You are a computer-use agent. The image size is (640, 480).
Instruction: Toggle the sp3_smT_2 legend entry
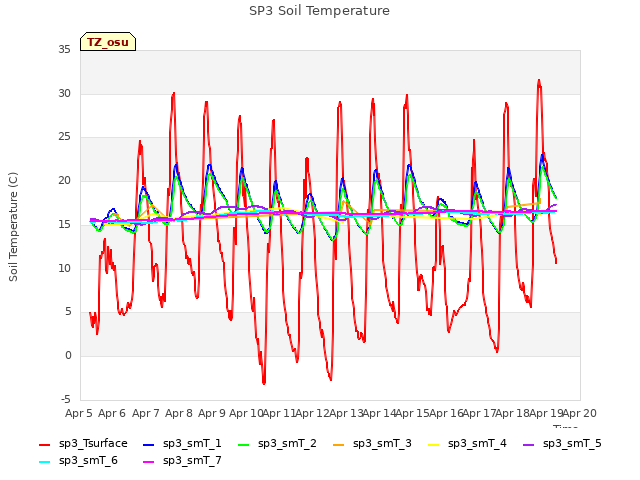pos(277,443)
